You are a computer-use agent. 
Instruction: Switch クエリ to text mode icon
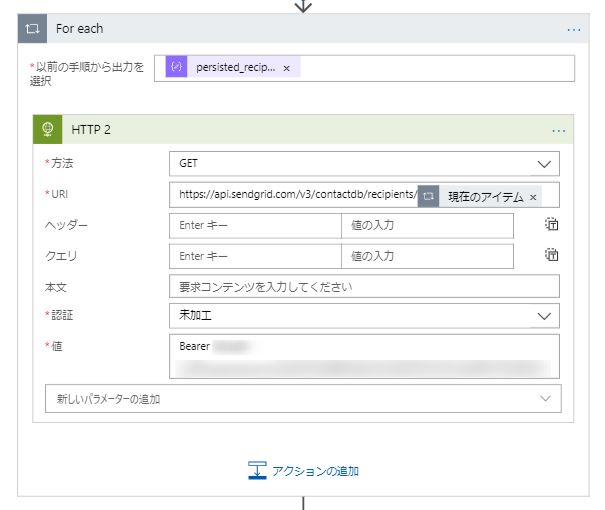pyautogui.click(x=551, y=254)
